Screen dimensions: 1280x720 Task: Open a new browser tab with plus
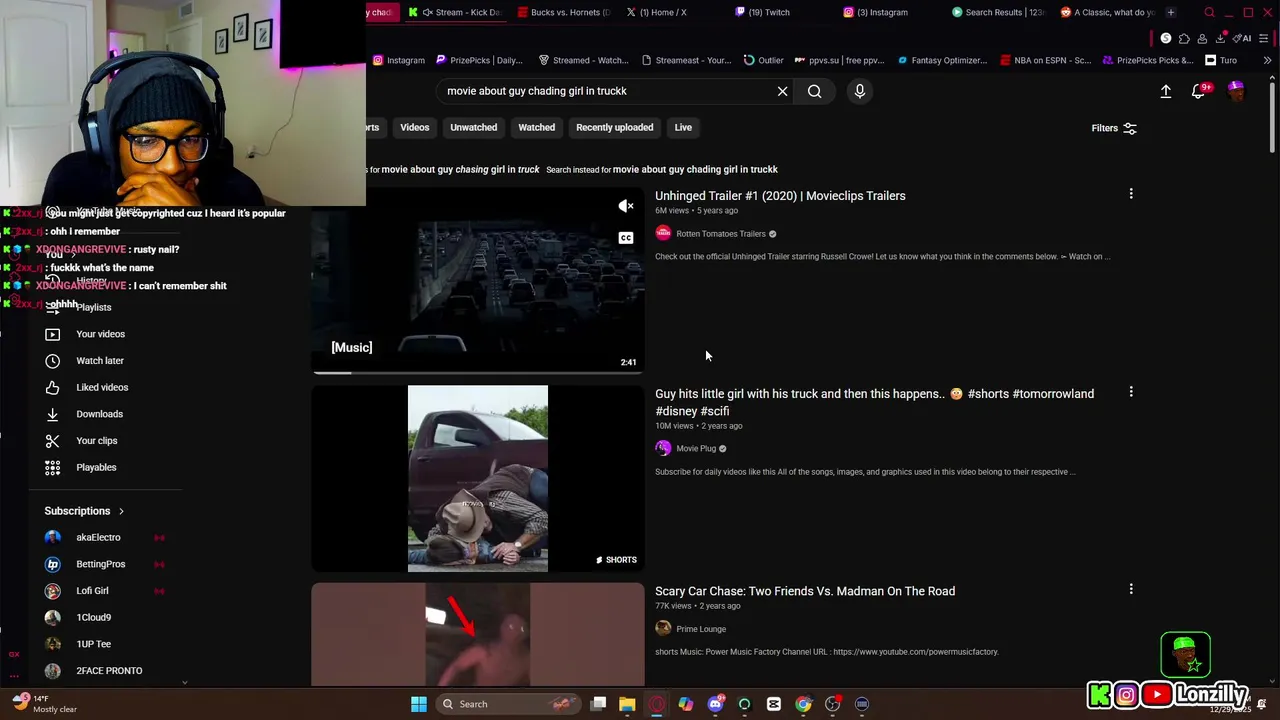1170,12
